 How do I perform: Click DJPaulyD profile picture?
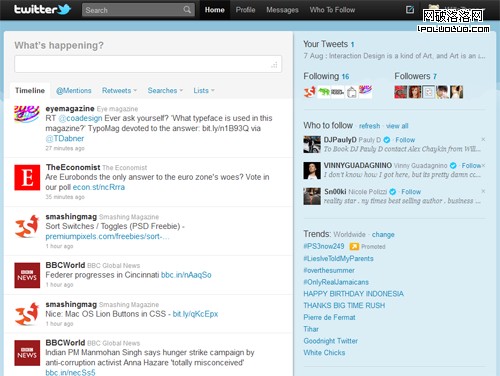click(312, 144)
